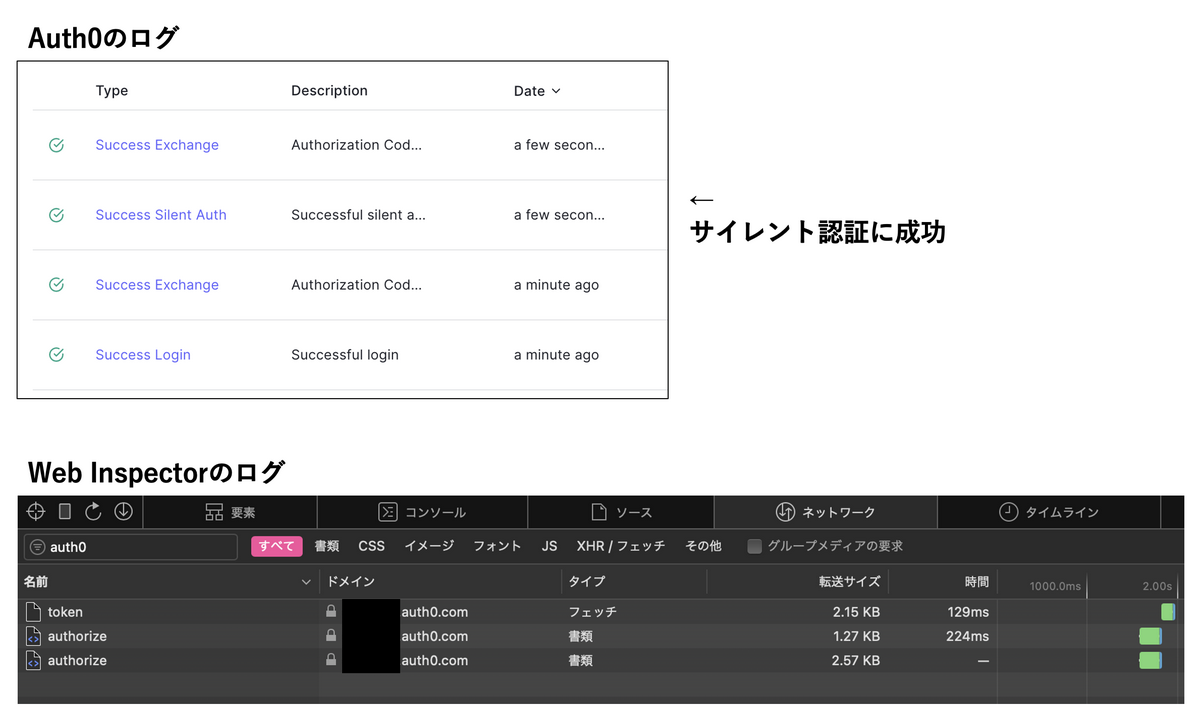Open the Date column sort chevron
Image resolution: width=1200 pixels, height=712 pixels.
(556, 91)
